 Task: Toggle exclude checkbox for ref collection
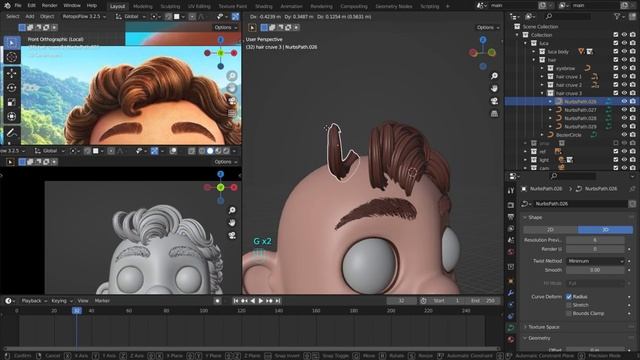coord(616,151)
